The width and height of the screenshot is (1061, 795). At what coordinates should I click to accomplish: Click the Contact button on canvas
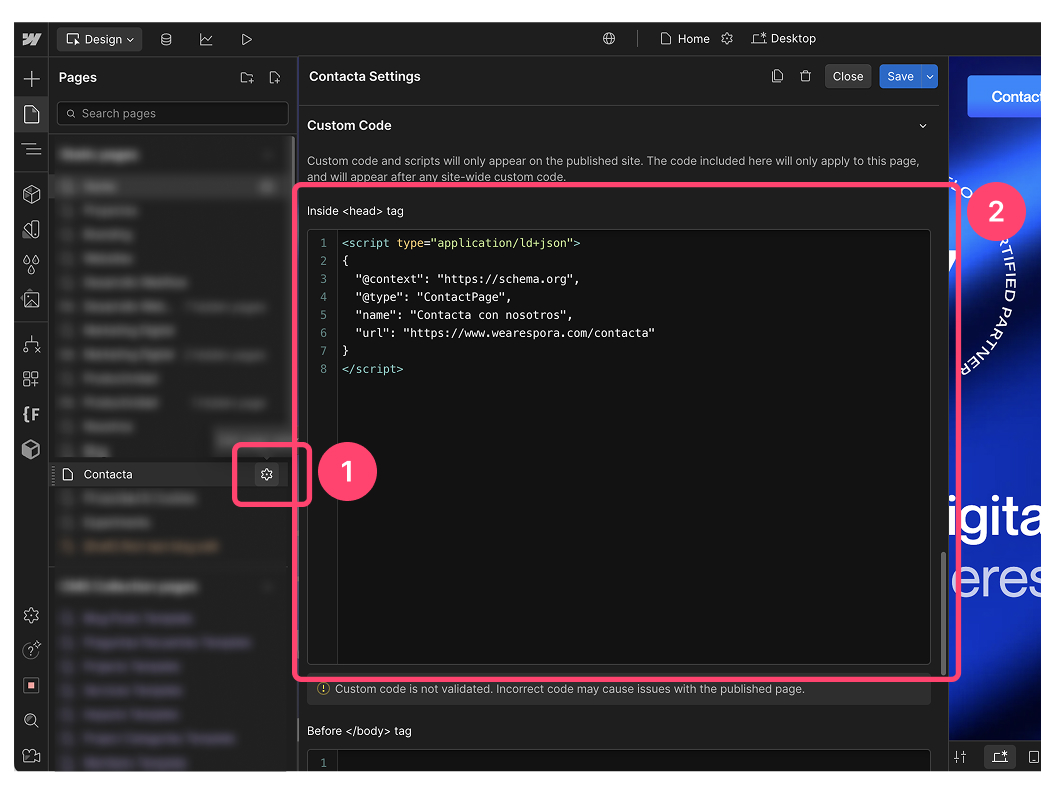tap(1004, 96)
